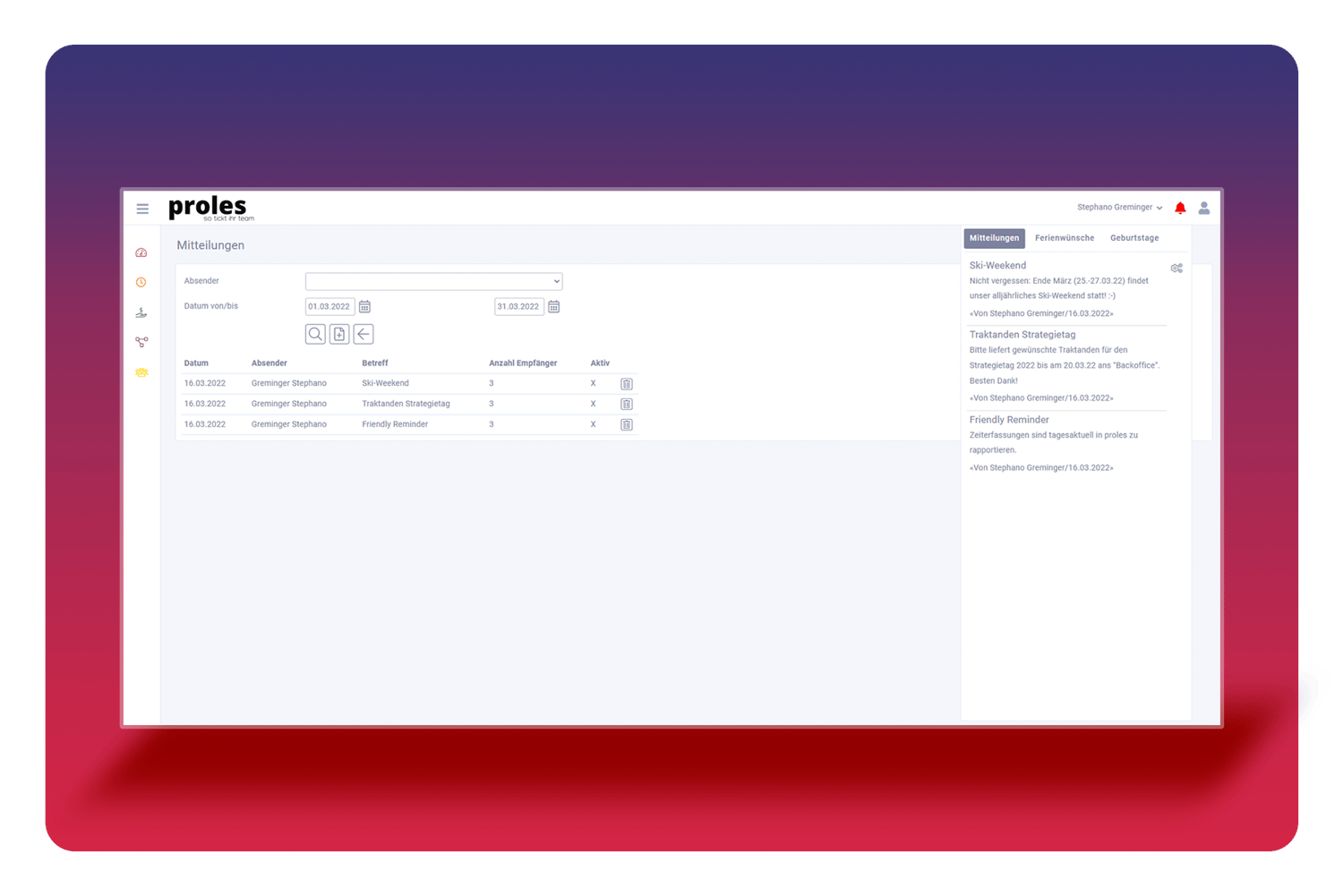This screenshot has width=1343, height=896.
Task: Switch to the Ferienwünsche tab
Action: point(1065,238)
